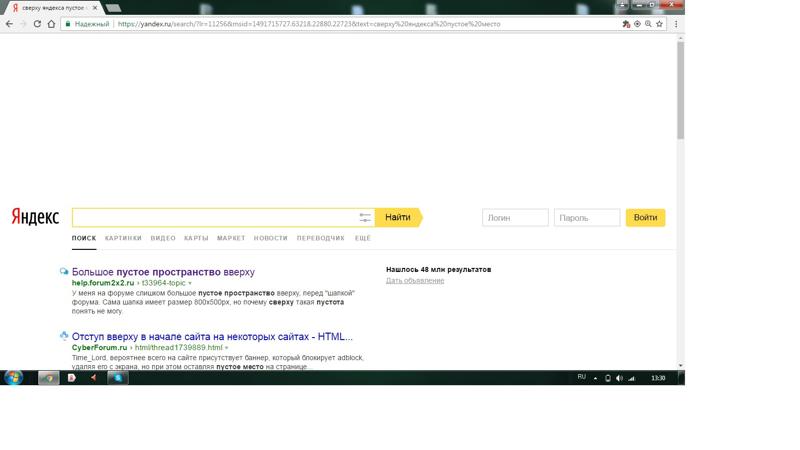800x450 pixels.
Task: Click the home icon in browser toolbar
Action: tap(51, 24)
